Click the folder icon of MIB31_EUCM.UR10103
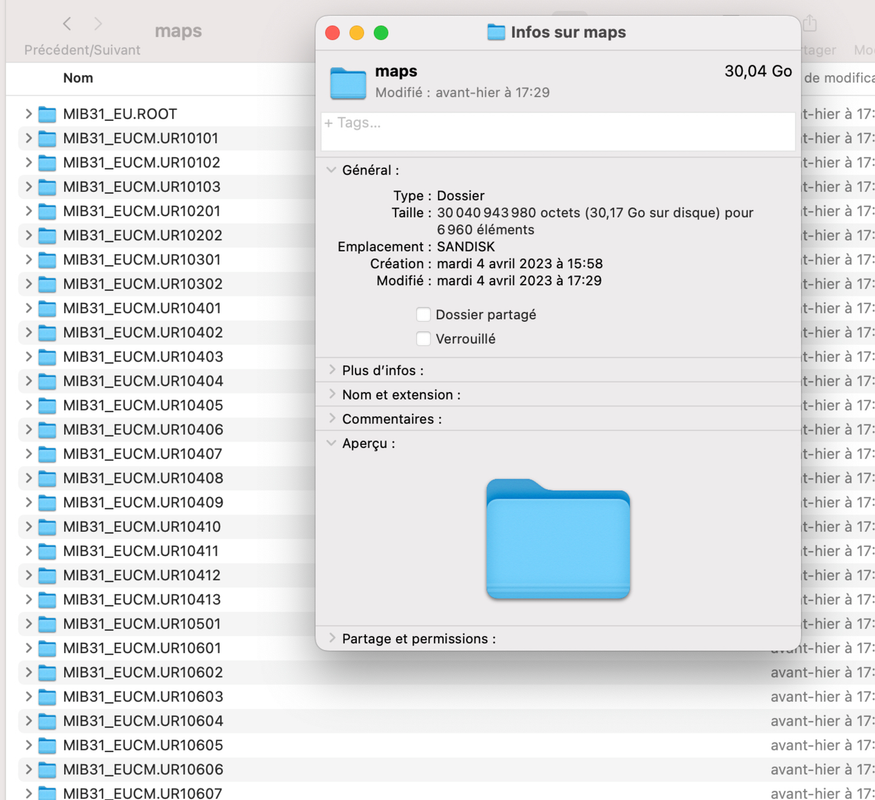Screen dimensions: 875x800 click(47, 187)
